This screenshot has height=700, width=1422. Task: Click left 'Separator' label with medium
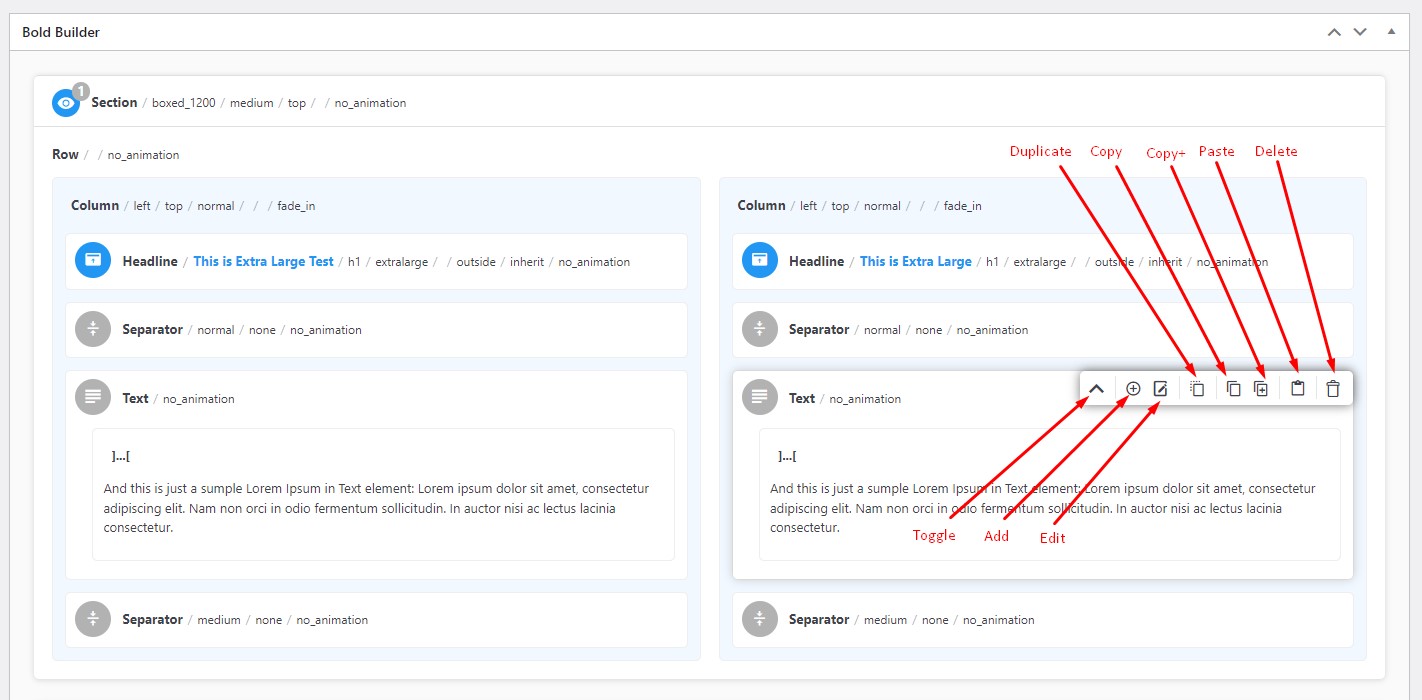coord(152,619)
